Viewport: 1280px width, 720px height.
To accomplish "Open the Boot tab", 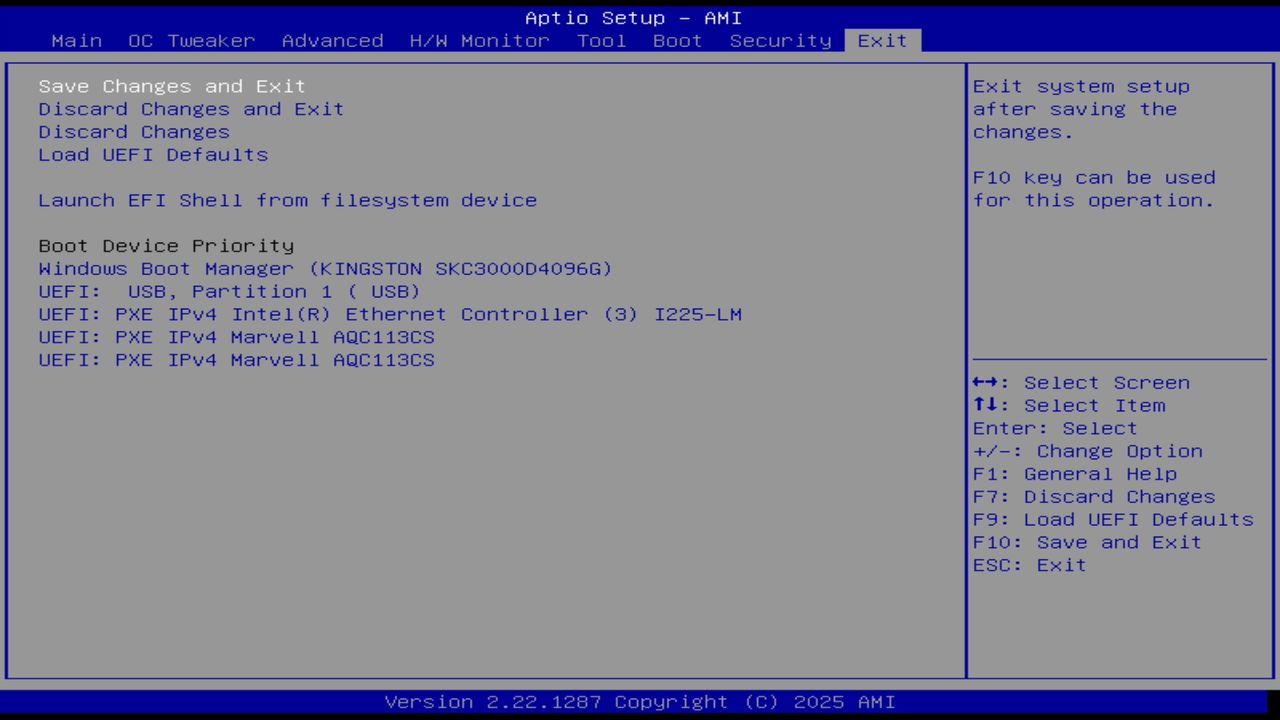I will click(x=678, y=41).
